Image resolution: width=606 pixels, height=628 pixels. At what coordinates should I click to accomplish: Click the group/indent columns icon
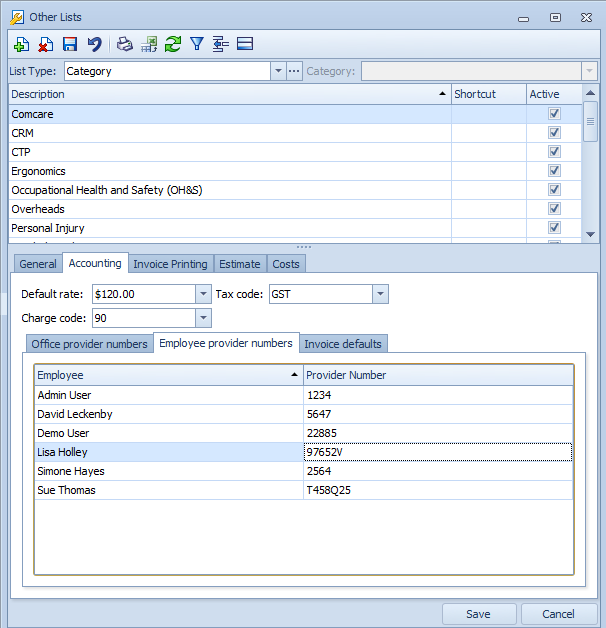(x=221, y=44)
